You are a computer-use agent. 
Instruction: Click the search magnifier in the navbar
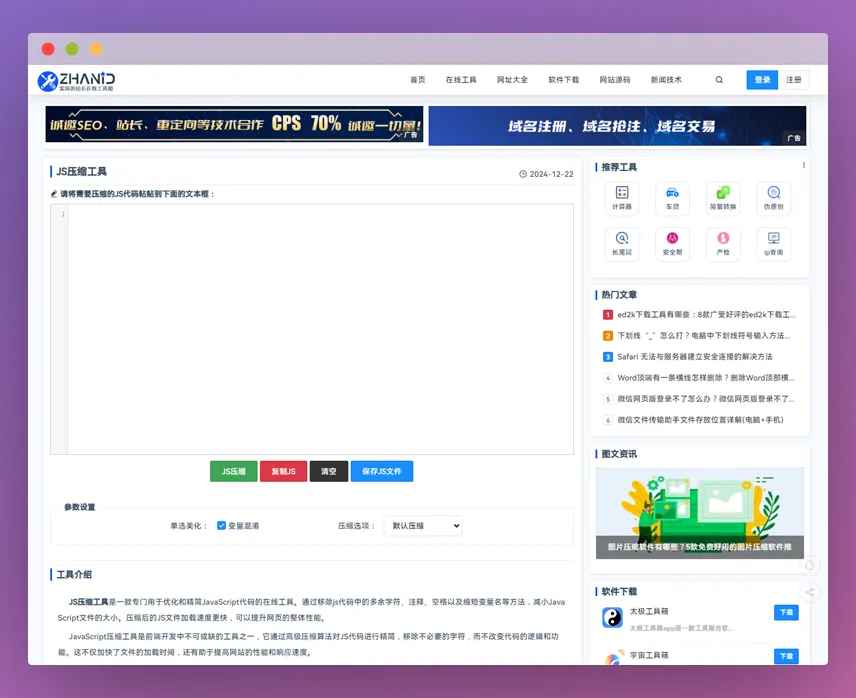pos(719,79)
